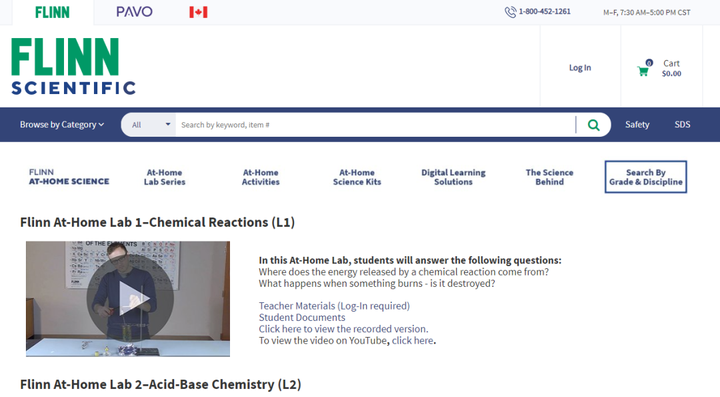Open the SDS link in navigation bar
Image resolution: width=720 pixels, height=397 pixels.
[682, 125]
